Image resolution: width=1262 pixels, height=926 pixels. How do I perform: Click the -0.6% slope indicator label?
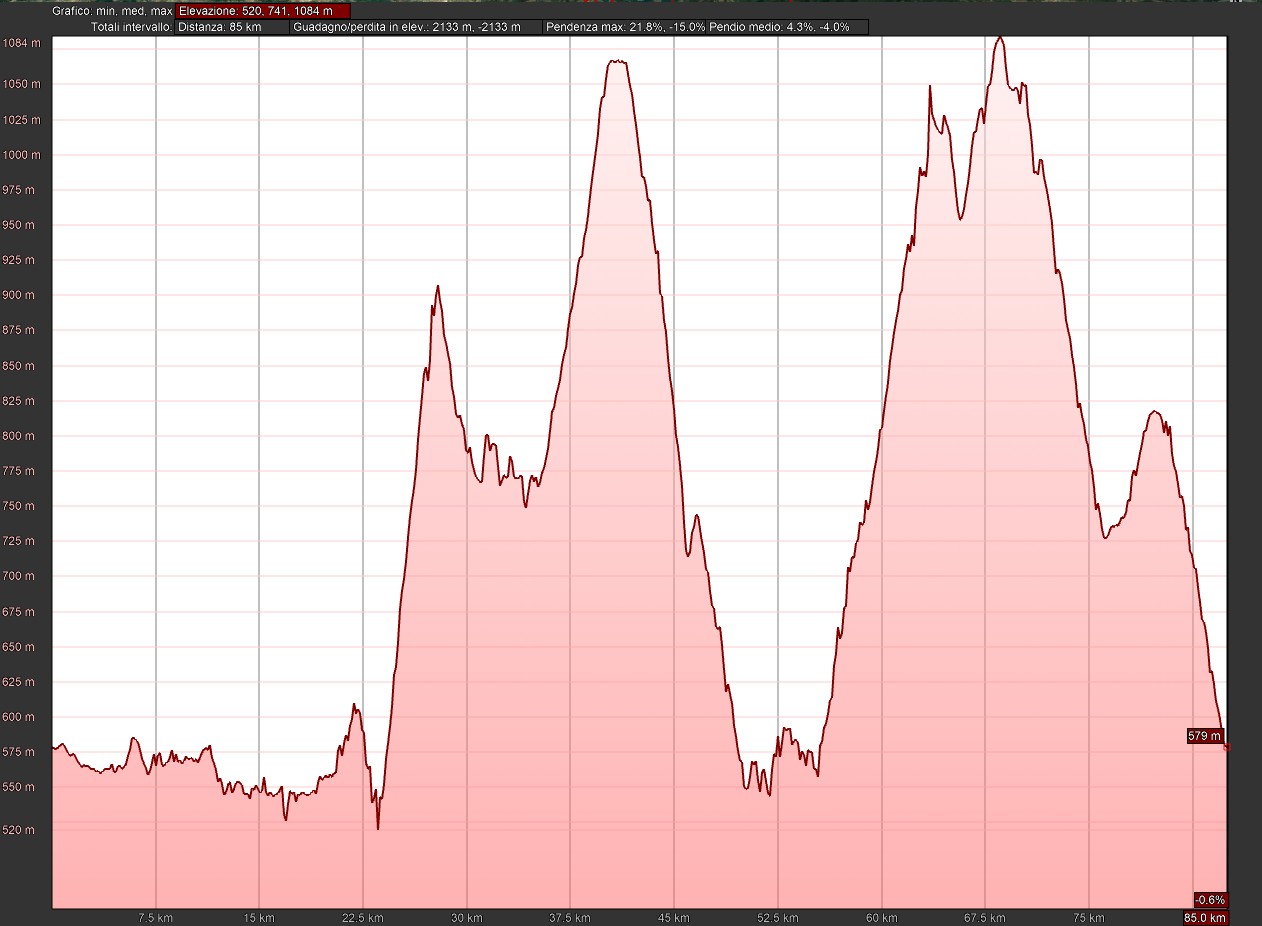coord(1209,899)
